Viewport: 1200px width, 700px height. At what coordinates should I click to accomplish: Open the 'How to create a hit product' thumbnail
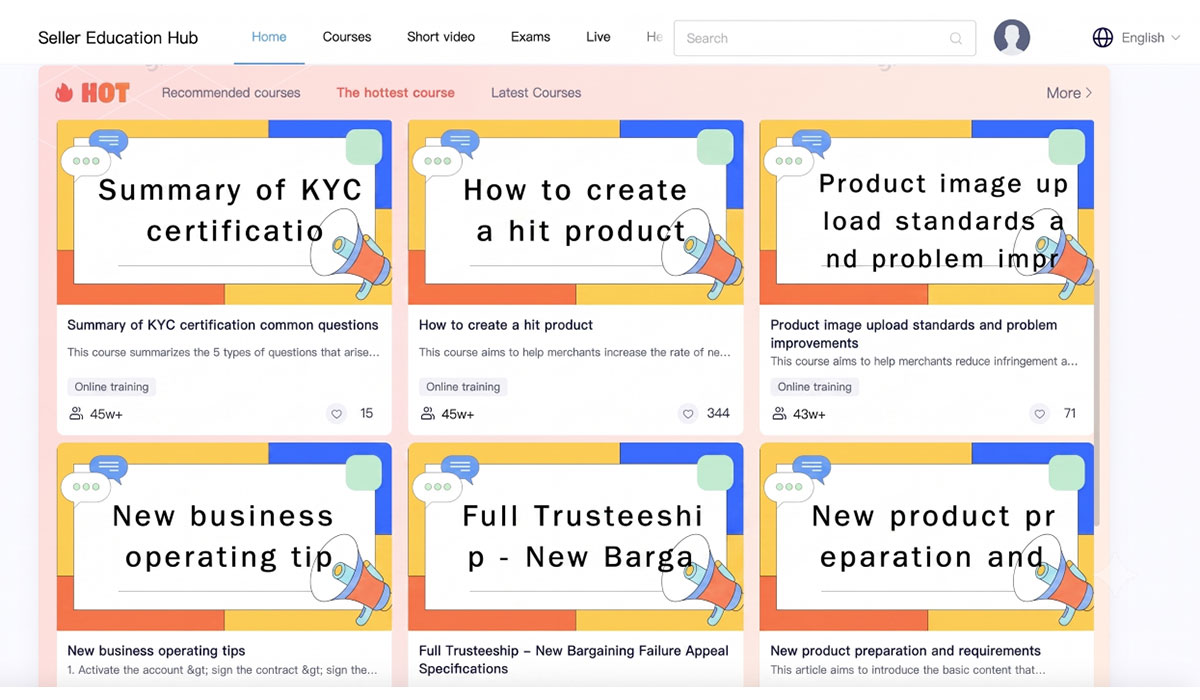[x=576, y=212]
